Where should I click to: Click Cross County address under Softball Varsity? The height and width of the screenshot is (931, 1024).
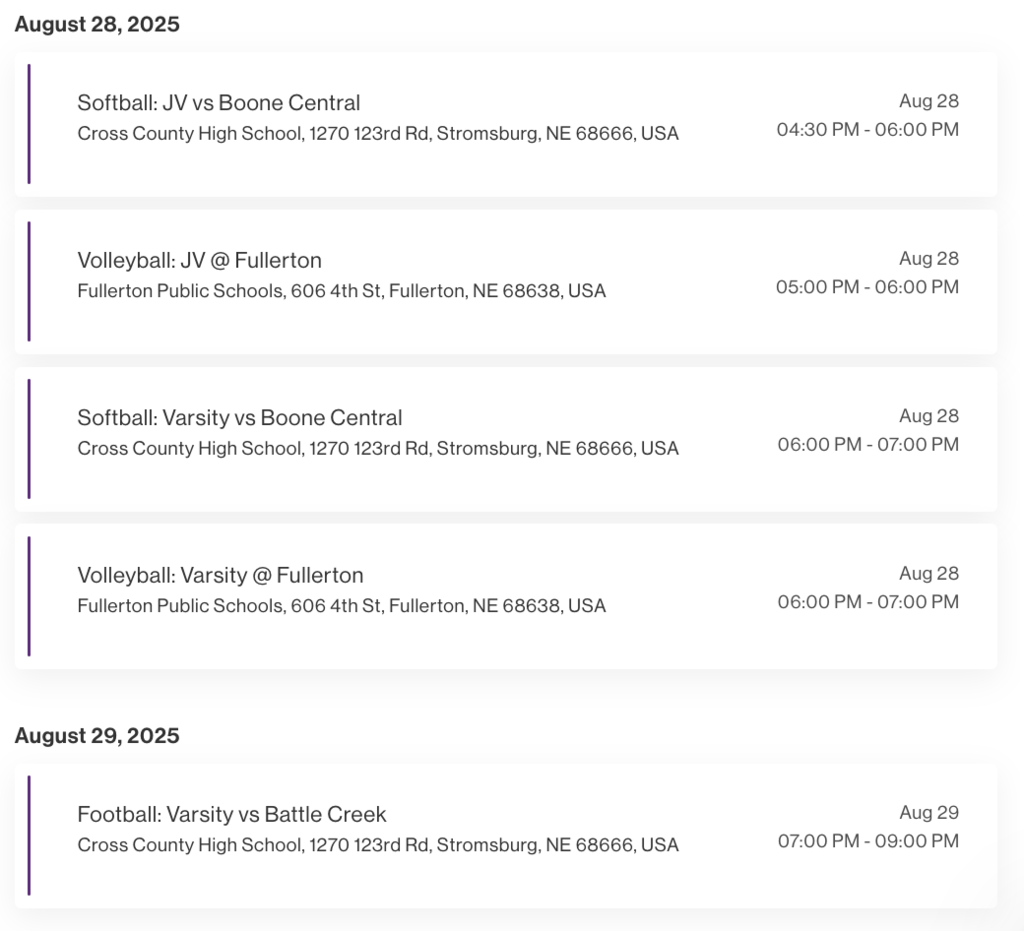pyautogui.click(x=378, y=449)
